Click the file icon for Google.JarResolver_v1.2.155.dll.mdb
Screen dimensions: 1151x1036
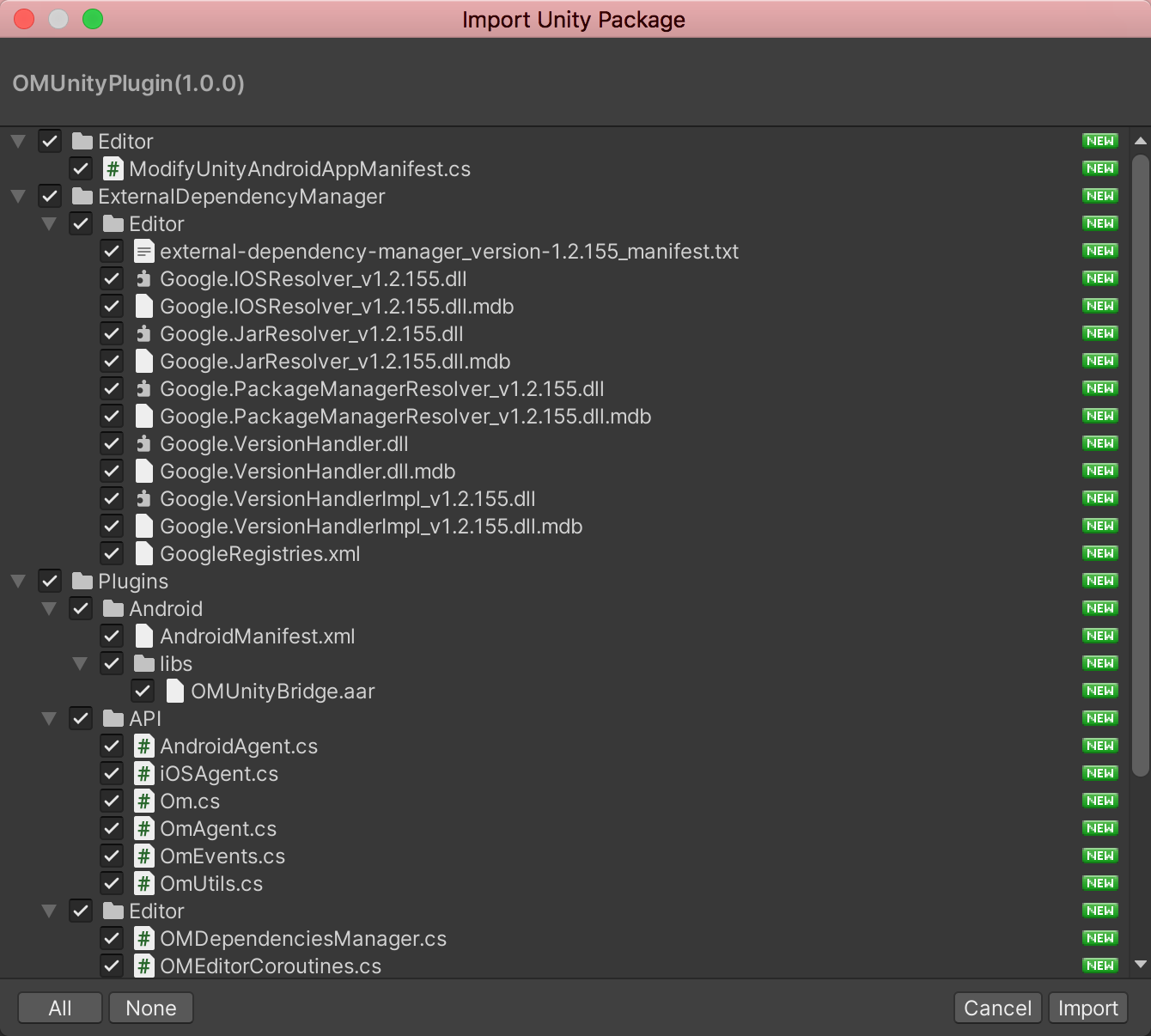(x=144, y=362)
